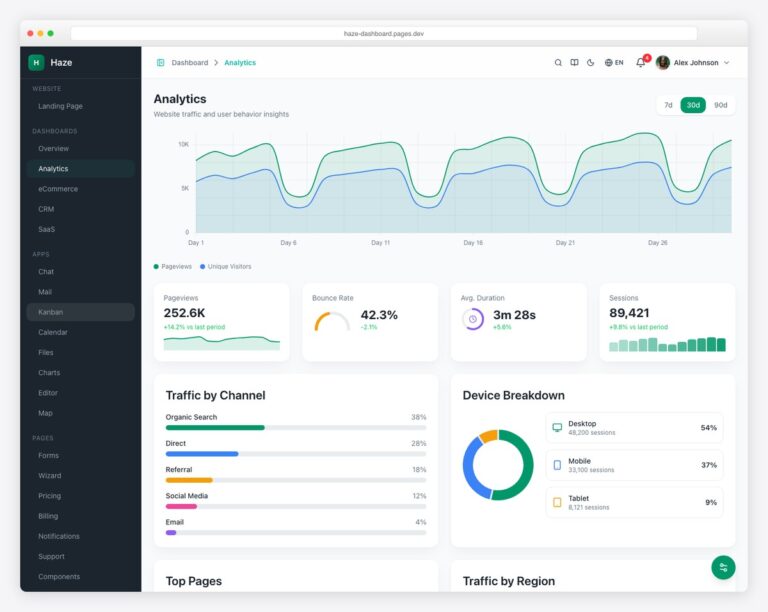Click the Mobile device icon

pos(557,465)
